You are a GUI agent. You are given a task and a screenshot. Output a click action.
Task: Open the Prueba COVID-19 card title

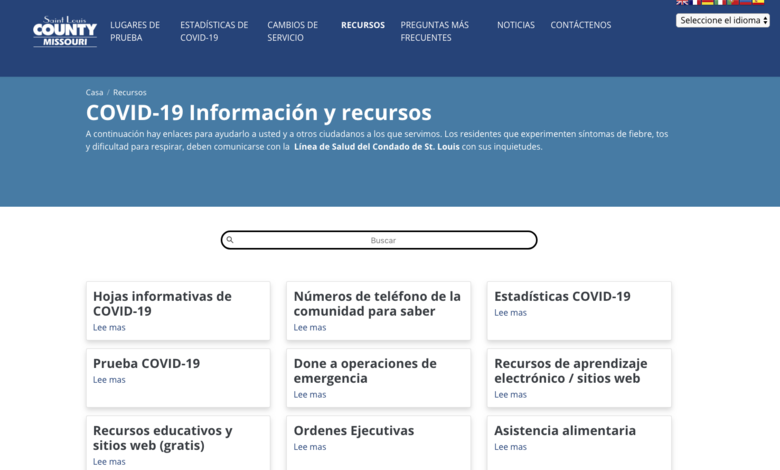(x=146, y=363)
